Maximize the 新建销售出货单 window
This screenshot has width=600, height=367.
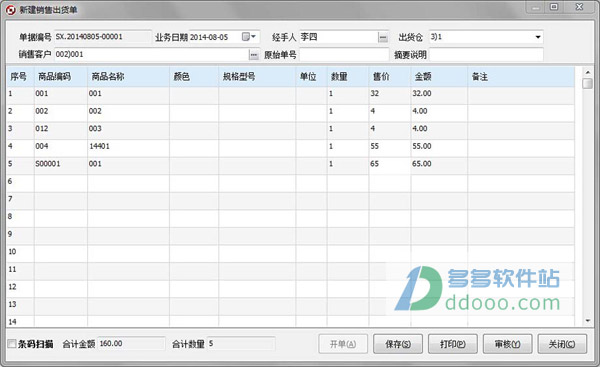(554, 7)
